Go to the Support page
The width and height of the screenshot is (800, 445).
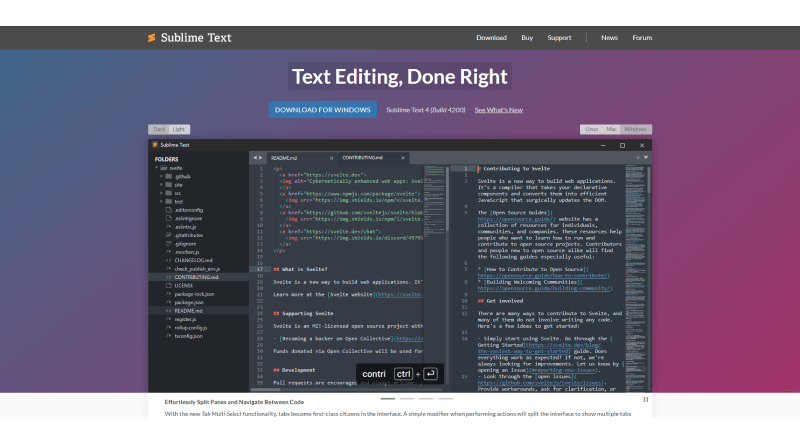pyautogui.click(x=559, y=38)
